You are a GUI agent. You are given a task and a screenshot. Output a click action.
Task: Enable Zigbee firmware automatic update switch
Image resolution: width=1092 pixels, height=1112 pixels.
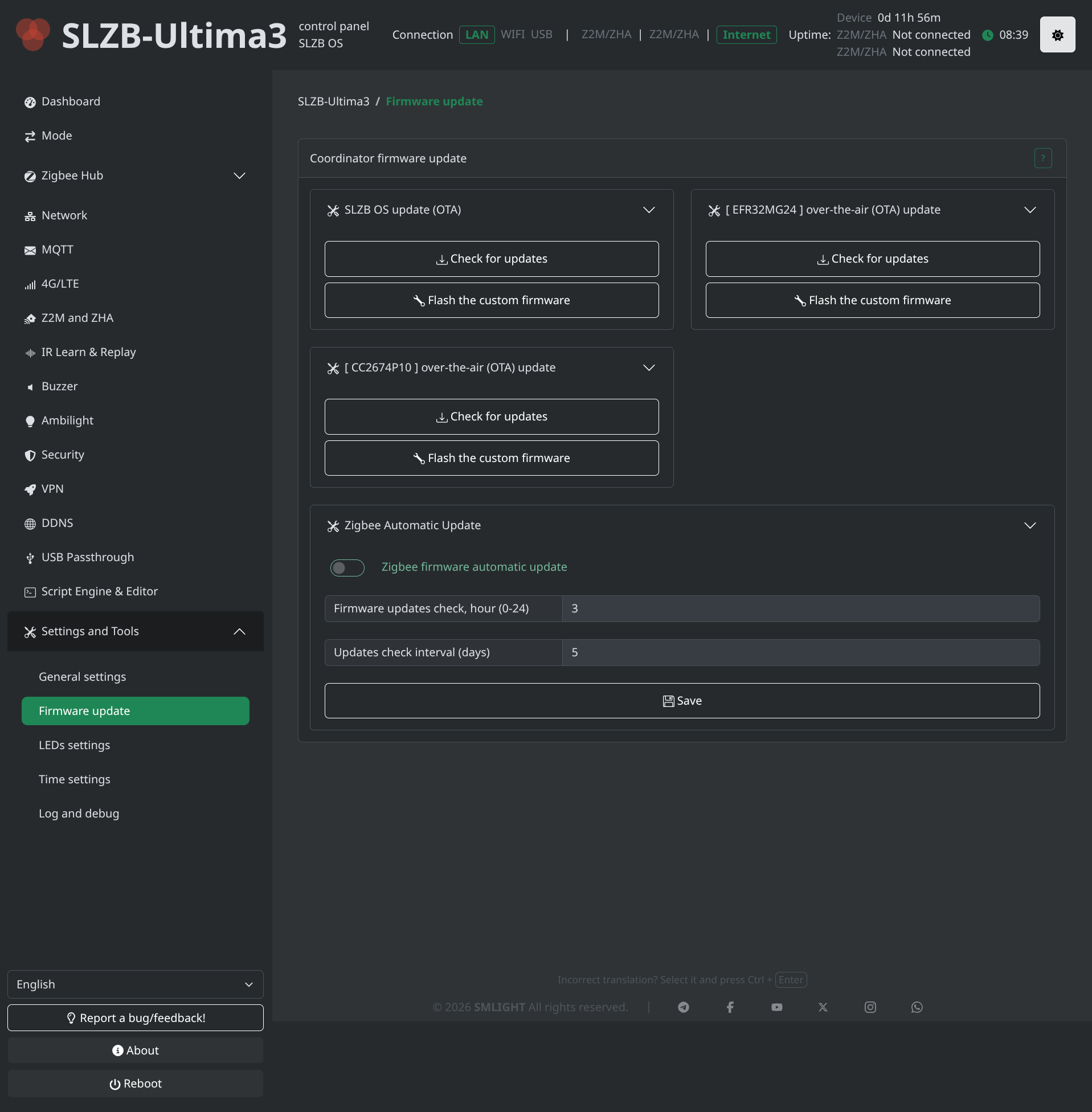(x=347, y=567)
